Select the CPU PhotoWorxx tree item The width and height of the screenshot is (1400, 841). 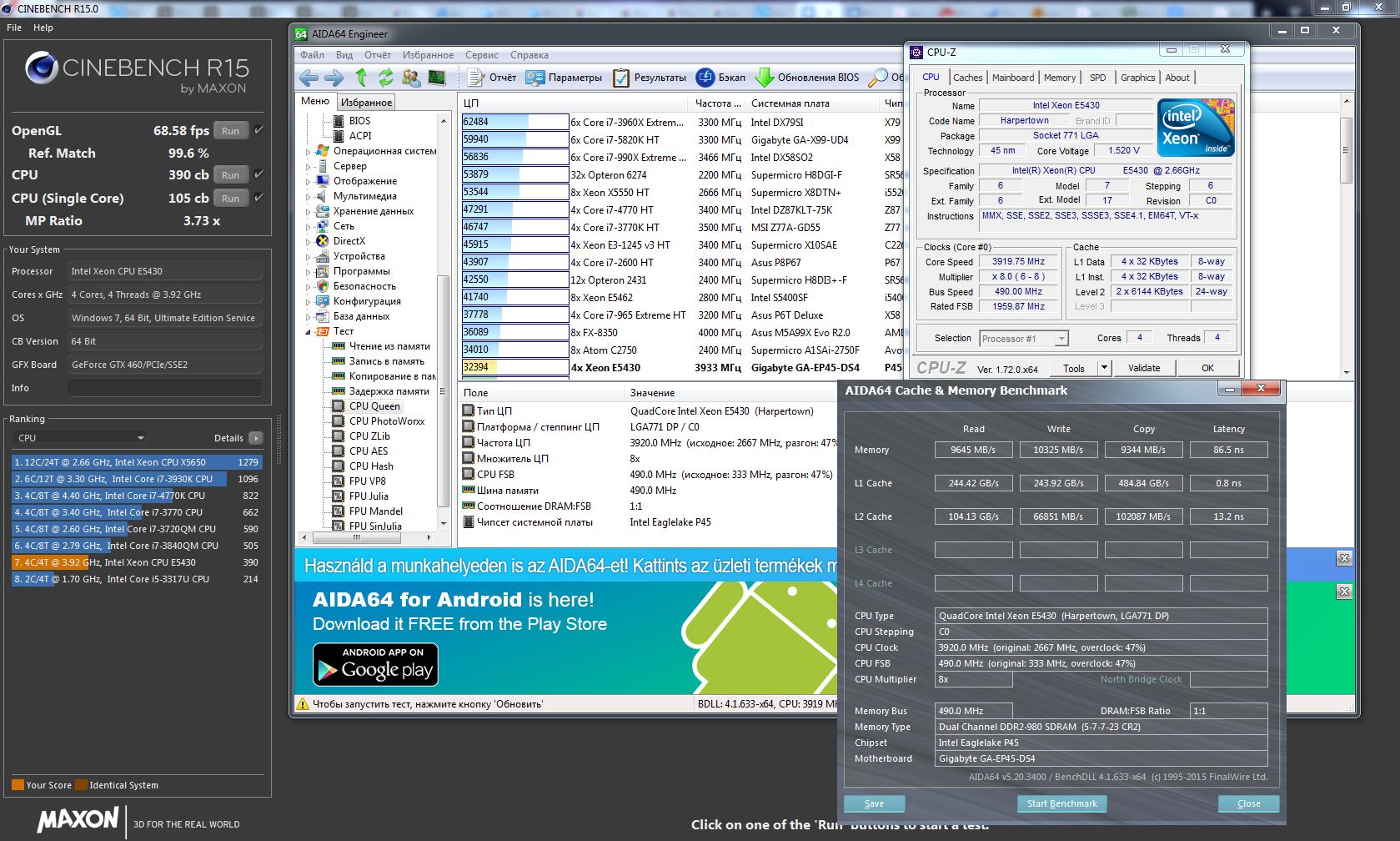tap(387, 421)
